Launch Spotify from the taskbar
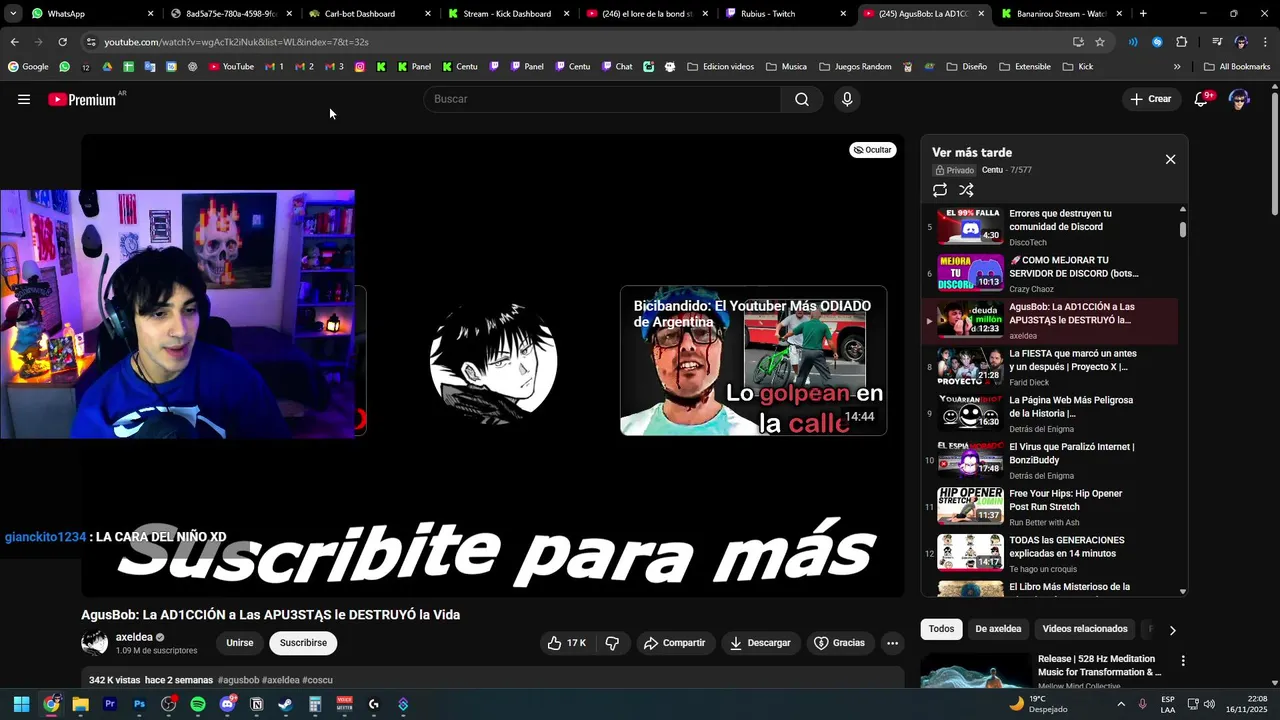Screen dimensions: 1280x720 click(198, 704)
